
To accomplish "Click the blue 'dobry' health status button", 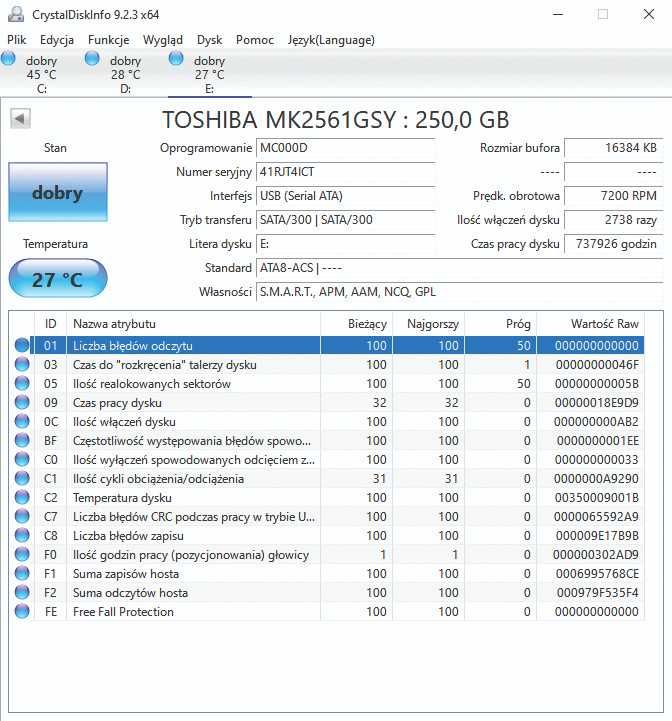I will coord(58,192).
